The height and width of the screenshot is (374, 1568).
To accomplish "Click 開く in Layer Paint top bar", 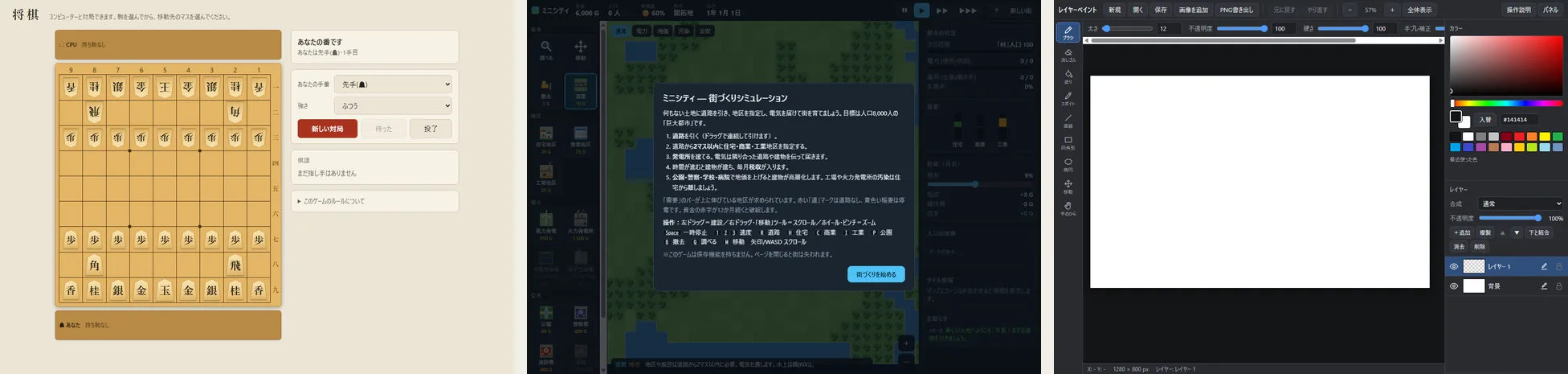I will point(1138,10).
